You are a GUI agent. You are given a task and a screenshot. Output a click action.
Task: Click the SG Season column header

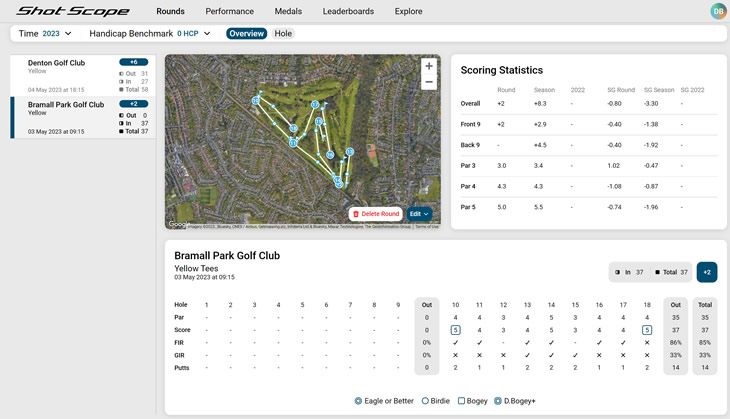click(659, 90)
